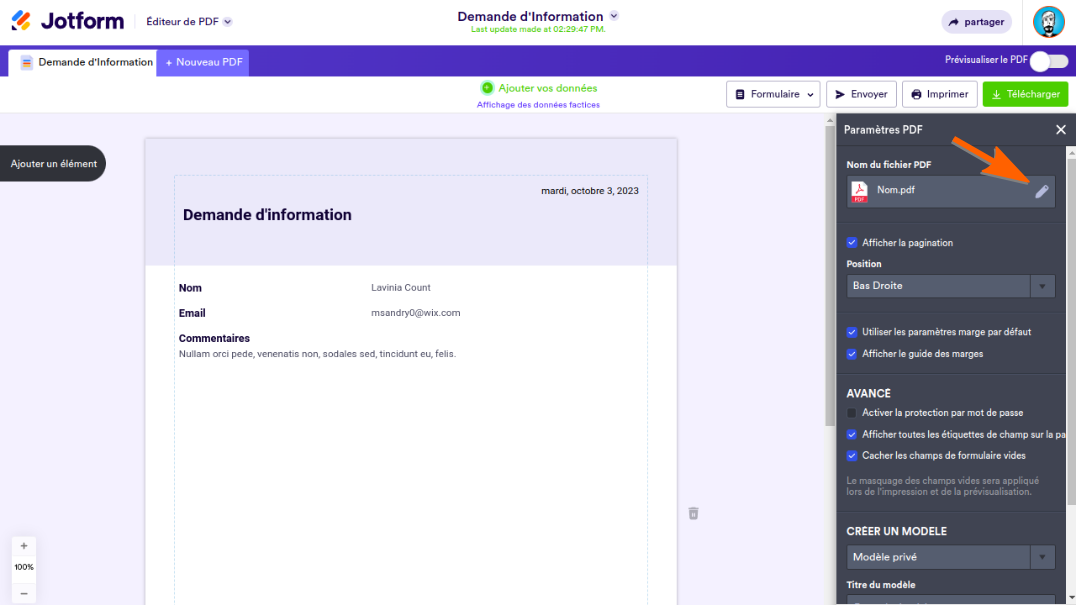Open the user avatar menu
The width and height of the screenshot is (1076, 605).
pos(1049,22)
